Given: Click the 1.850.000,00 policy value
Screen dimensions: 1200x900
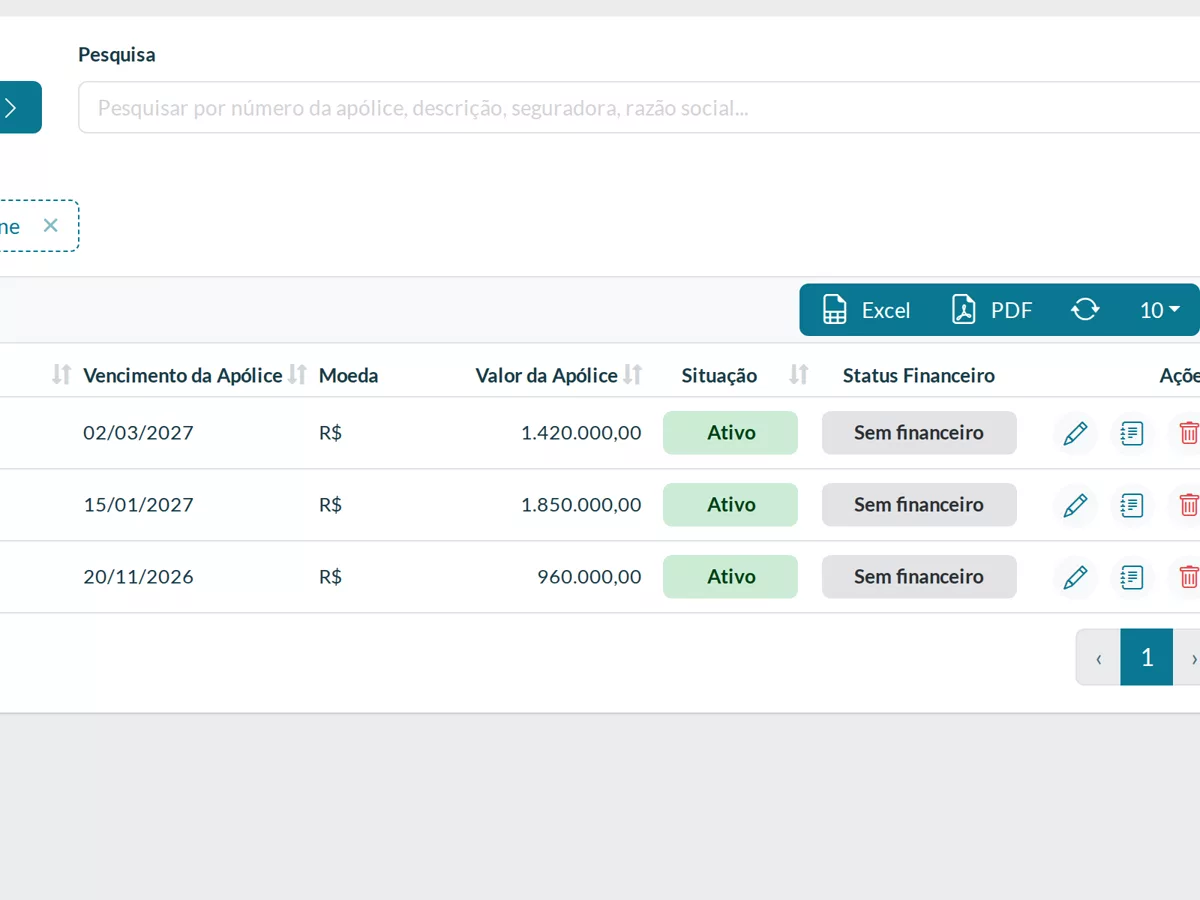Looking at the screenshot, I should (581, 505).
